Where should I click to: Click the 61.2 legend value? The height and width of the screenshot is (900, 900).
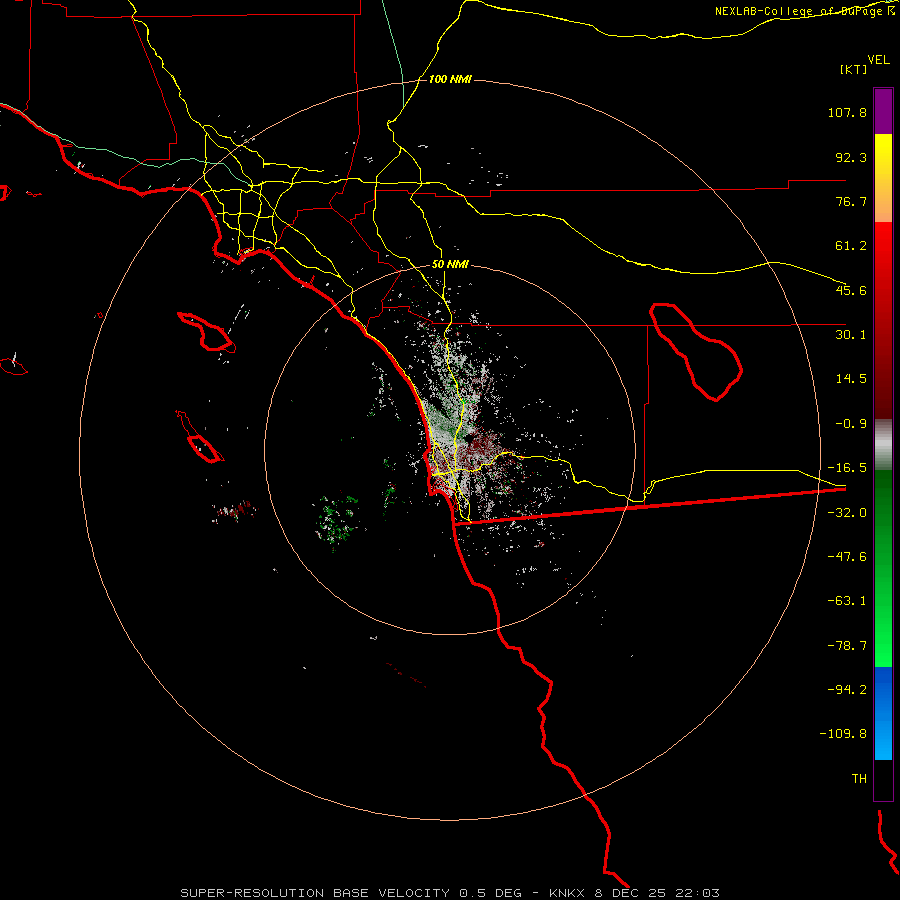point(851,246)
